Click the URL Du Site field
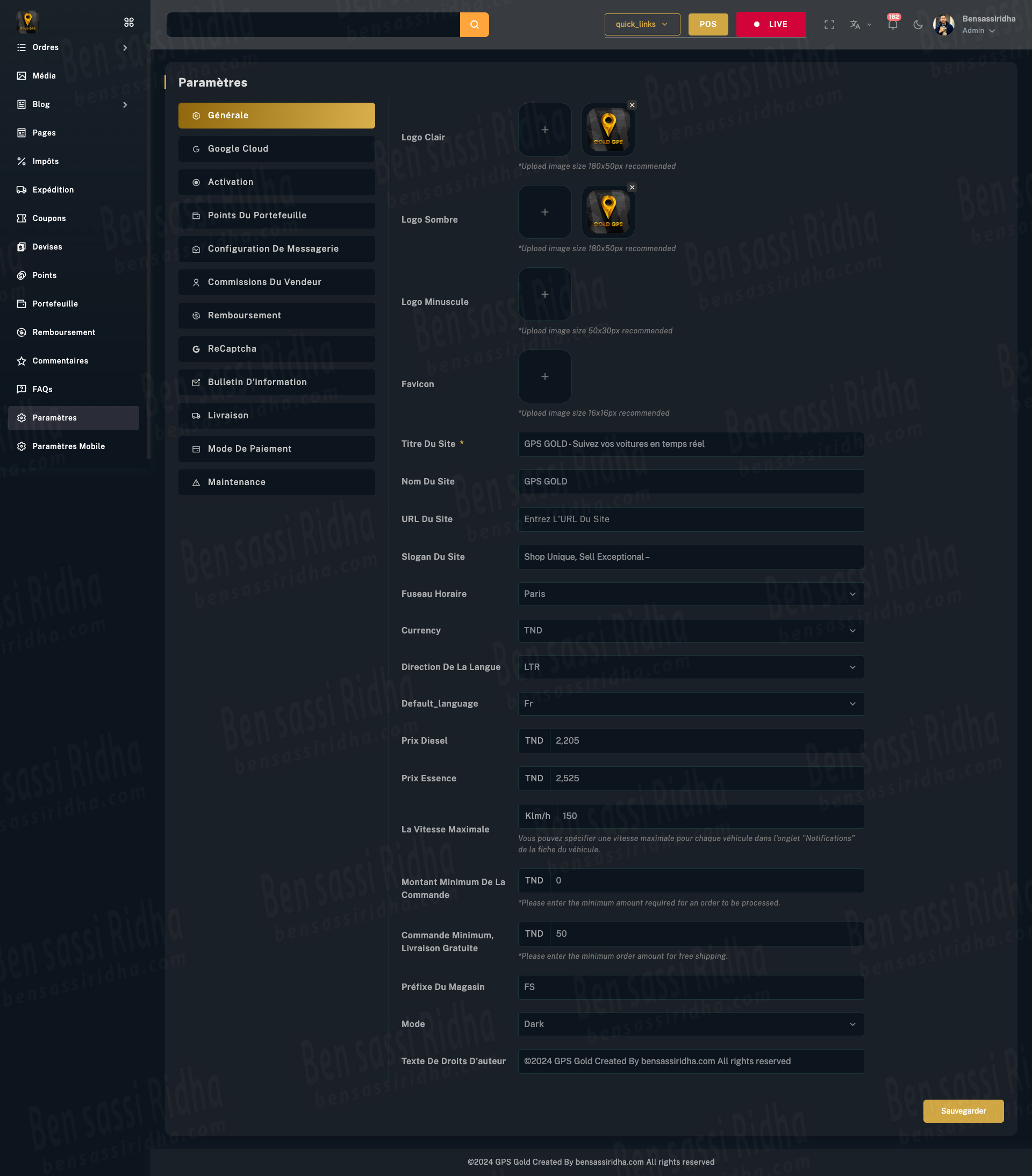Screen dimensions: 1032x1176 (690, 519)
